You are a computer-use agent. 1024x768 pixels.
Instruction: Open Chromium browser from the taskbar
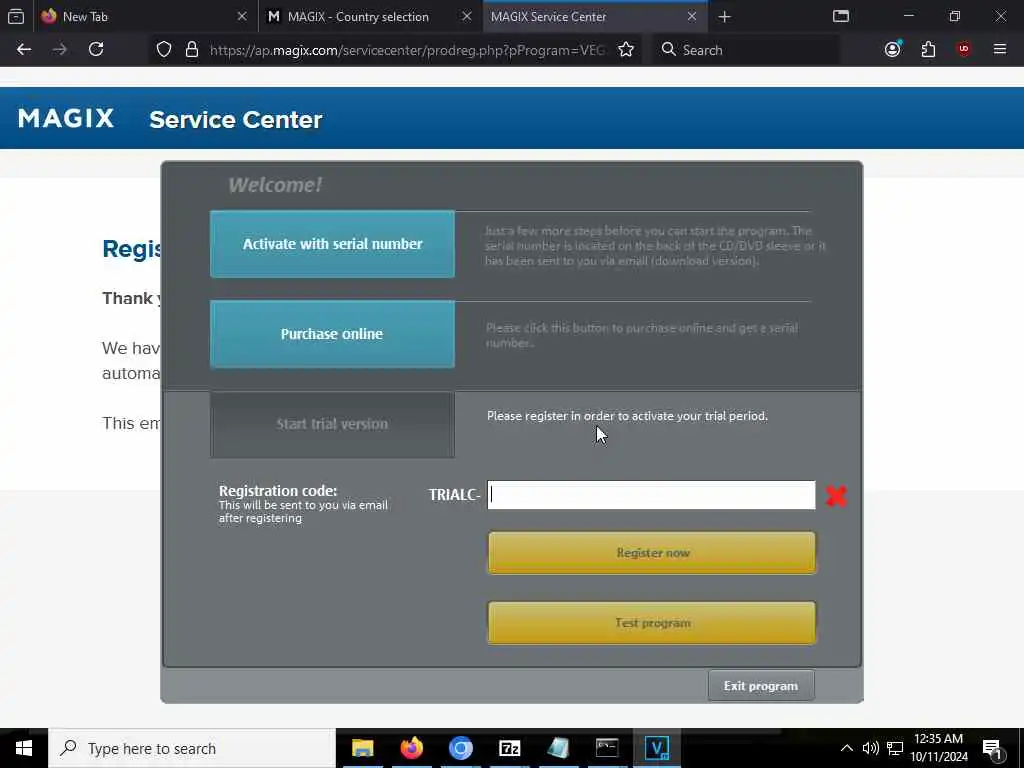point(460,748)
